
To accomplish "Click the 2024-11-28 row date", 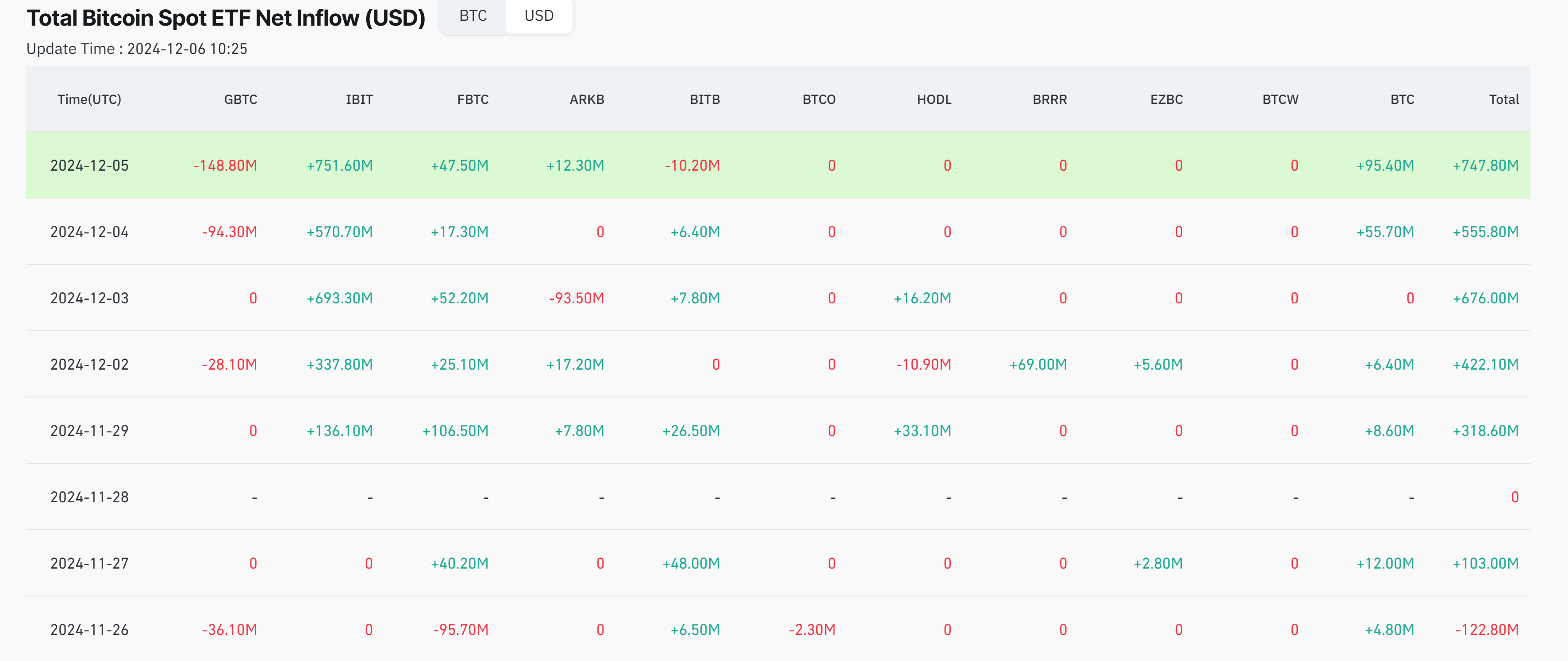I will pyautogui.click(x=89, y=497).
